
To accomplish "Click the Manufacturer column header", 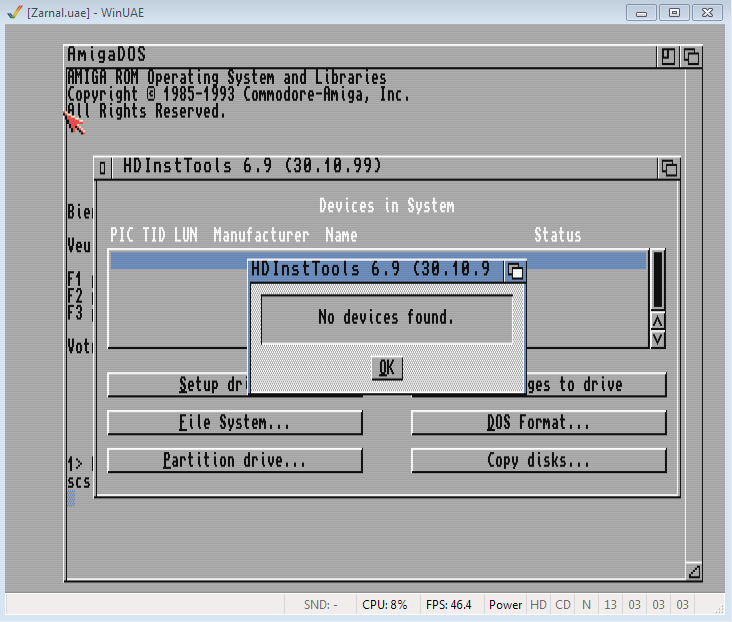I will click(x=261, y=235).
